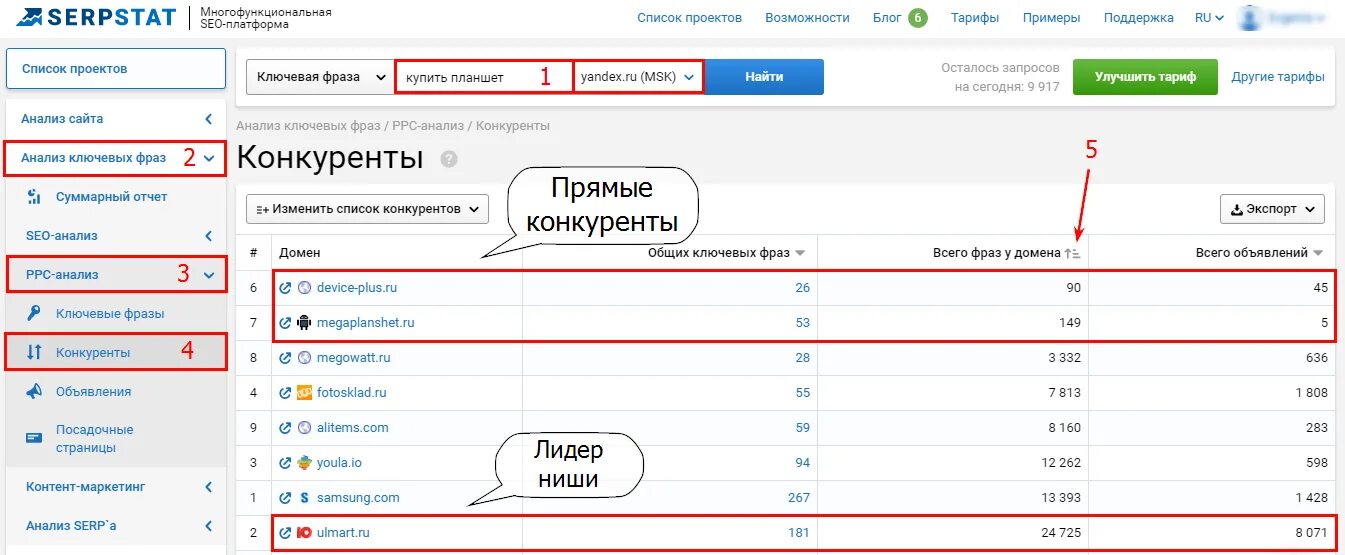Click the blog notification badge 6
The image size is (1345, 555).
pos(918,17)
